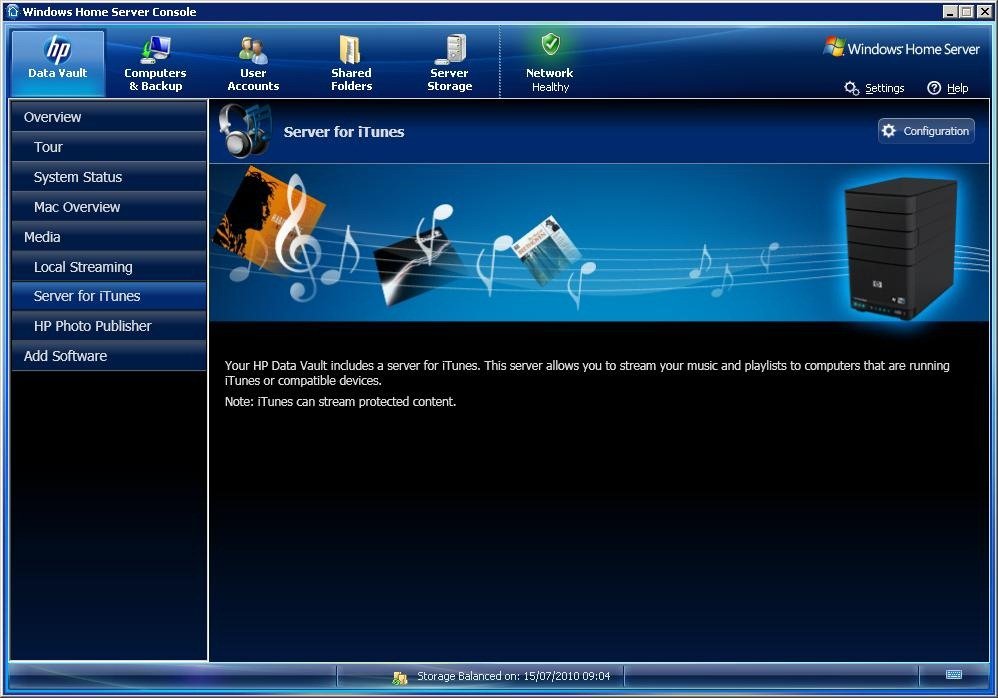Click the HP server tower image
Screen dimensions: 998x698
click(x=900, y=249)
